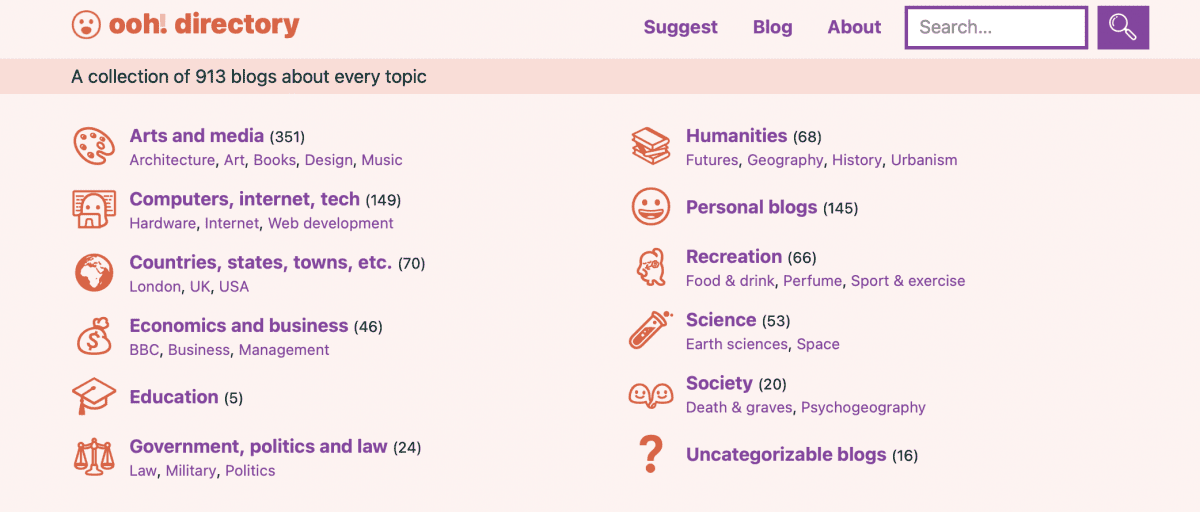Image resolution: width=1200 pixels, height=512 pixels.
Task: Open the Blog navigation item
Action: pos(772,27)
